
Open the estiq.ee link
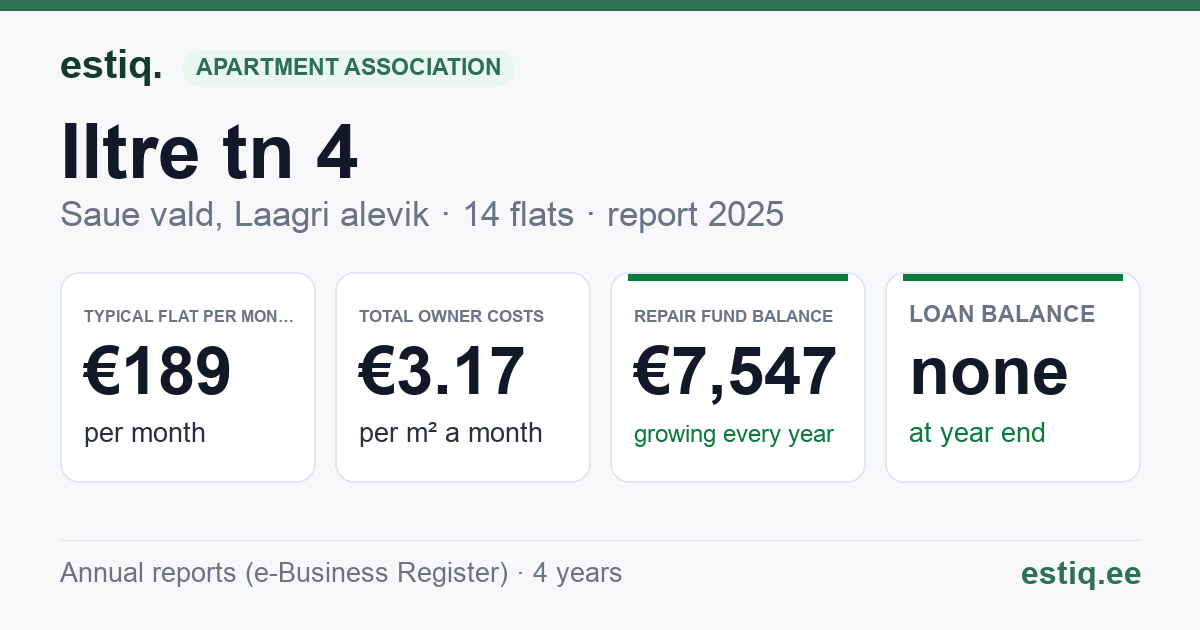1080,573
